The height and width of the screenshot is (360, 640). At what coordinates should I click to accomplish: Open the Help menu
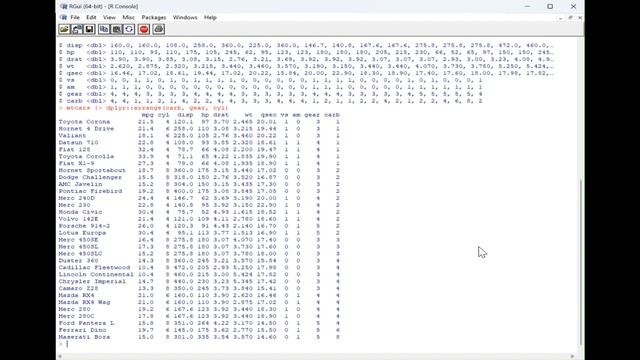tap(210, 18)
